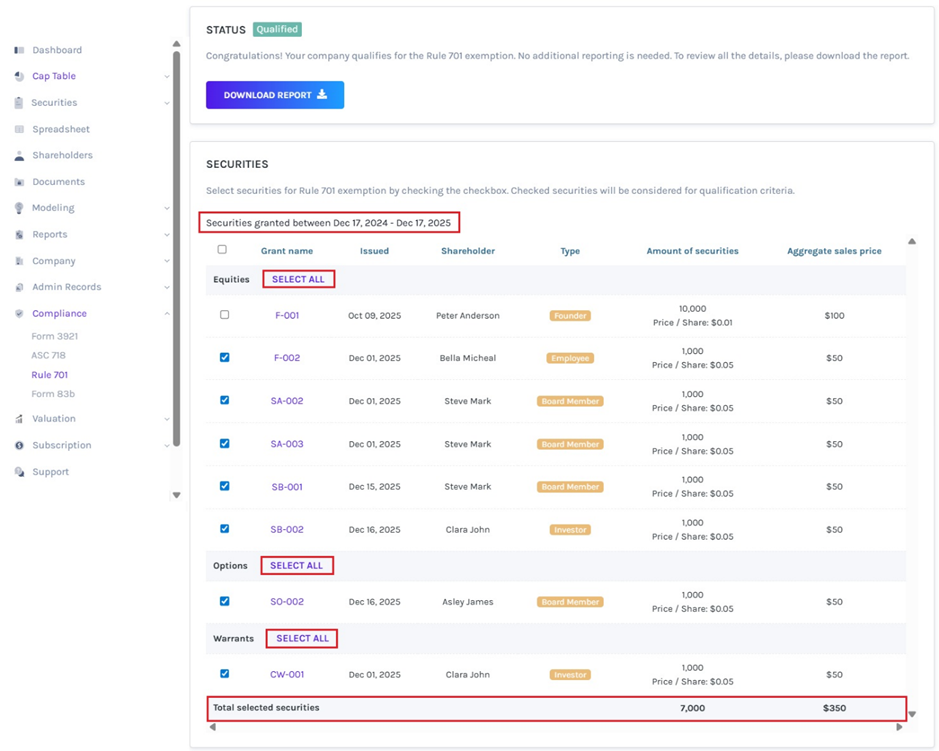Expand the Admin Records chevron
Screen dimensions: 939x751
166,288
